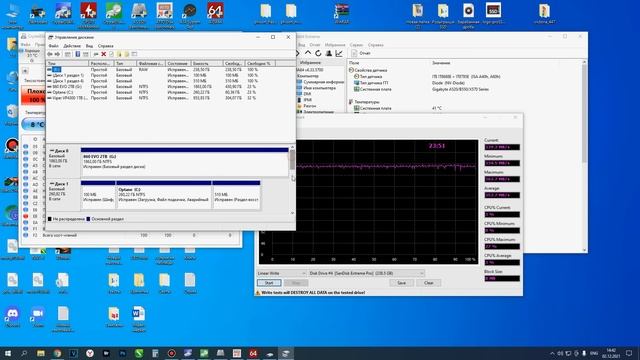The height and width of the screenshot is (360, 640).
Task: Open the Word document desktop icon
Action: (x=139, y=319)
